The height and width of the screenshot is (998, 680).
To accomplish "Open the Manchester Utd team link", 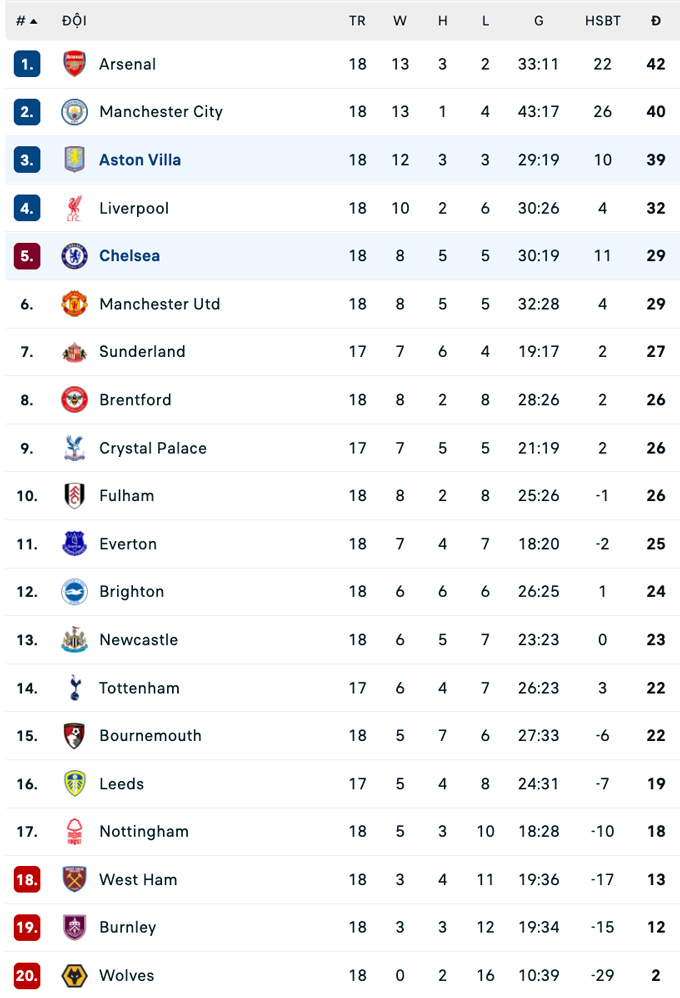I will (x=159, y=304).
